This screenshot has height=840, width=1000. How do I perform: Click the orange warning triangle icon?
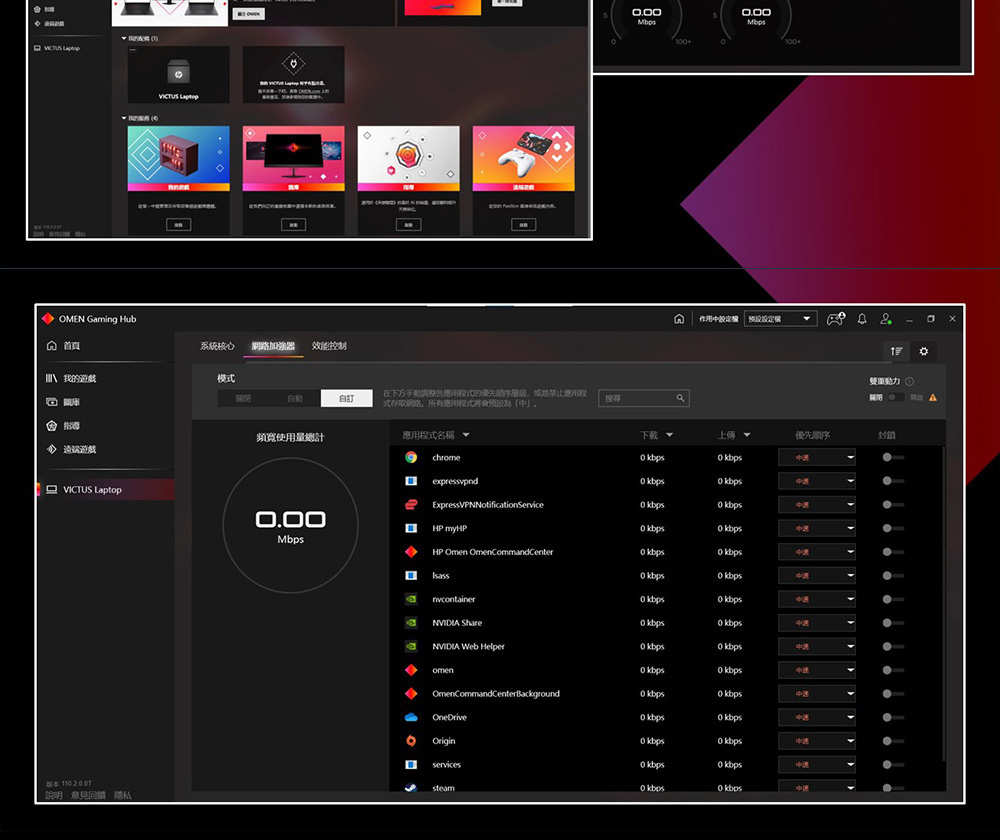pos(933,397)
